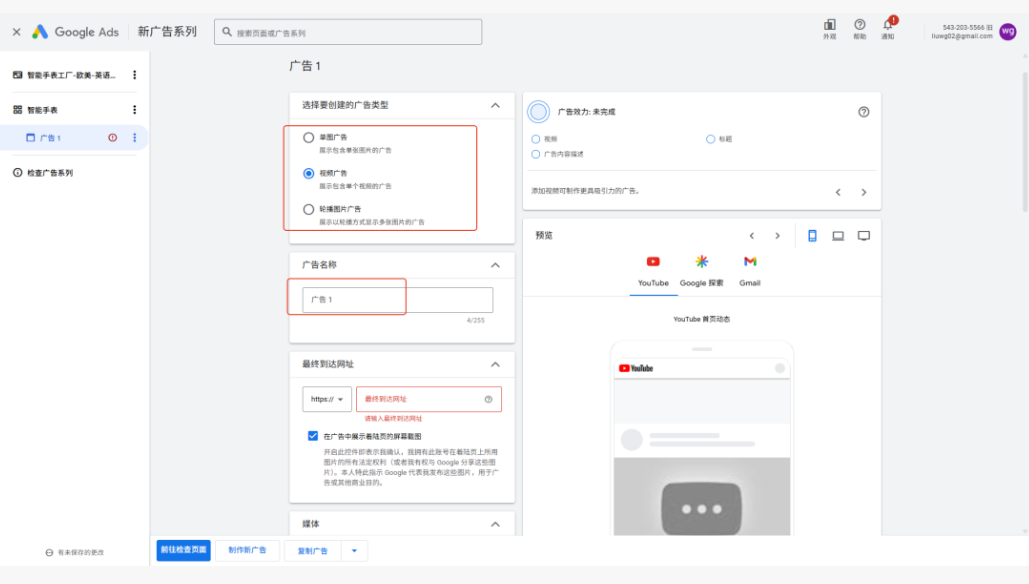The image size is (1029, 584).
Task: Collapse the 广告名称 section
Action: (495, 265)
